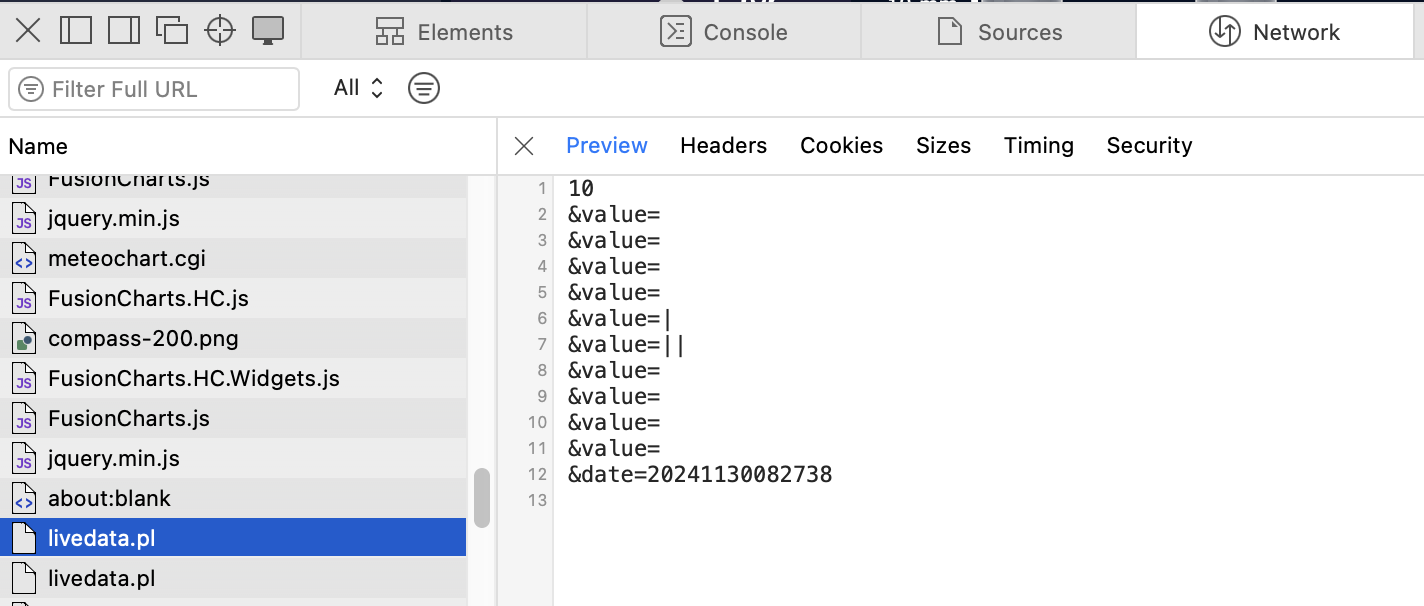Select jquery.min.js row above about:blank
This screenshot has height=606, width=1424.
coord(233,458)
